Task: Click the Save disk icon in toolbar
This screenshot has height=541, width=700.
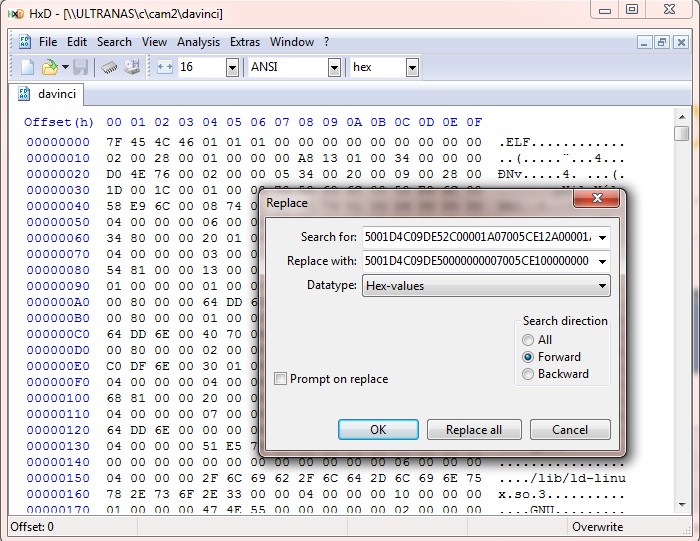Action: [80, 67]
